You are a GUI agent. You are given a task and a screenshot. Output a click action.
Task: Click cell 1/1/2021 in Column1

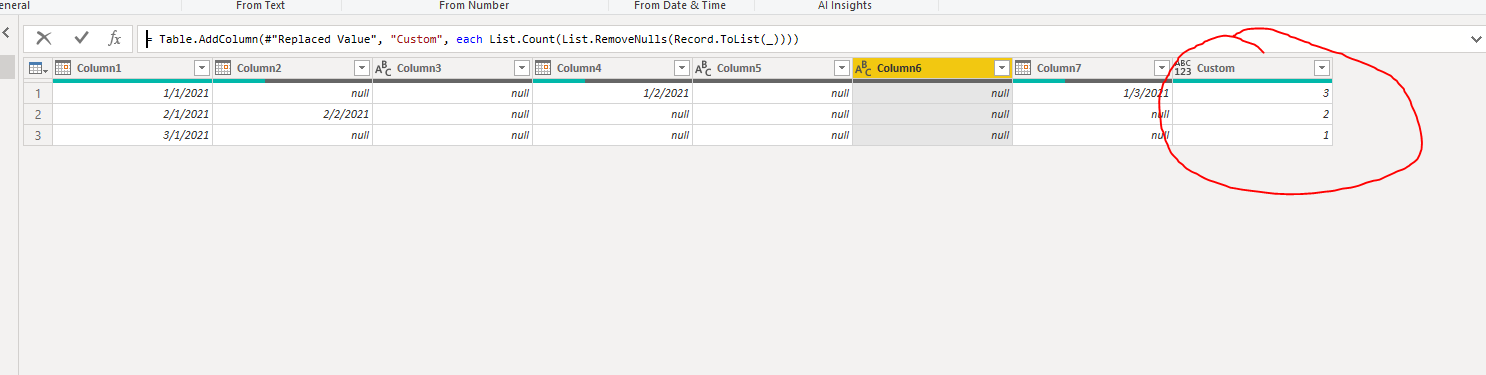132,93
